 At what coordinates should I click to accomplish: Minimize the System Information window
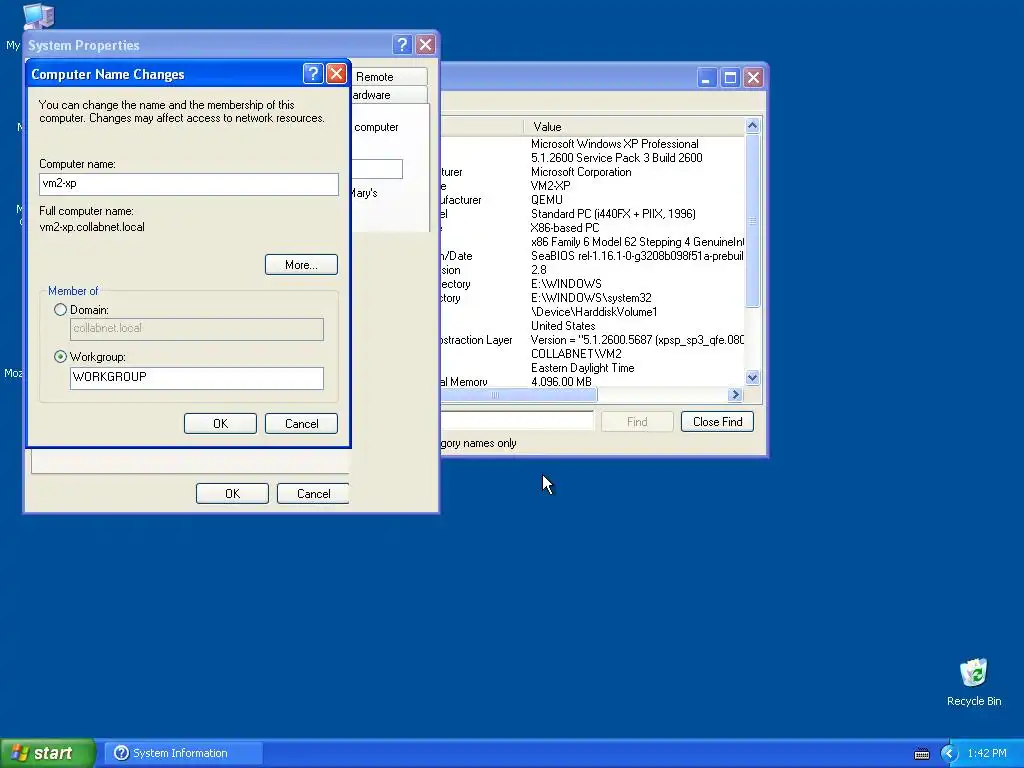(x=707, y=78)
